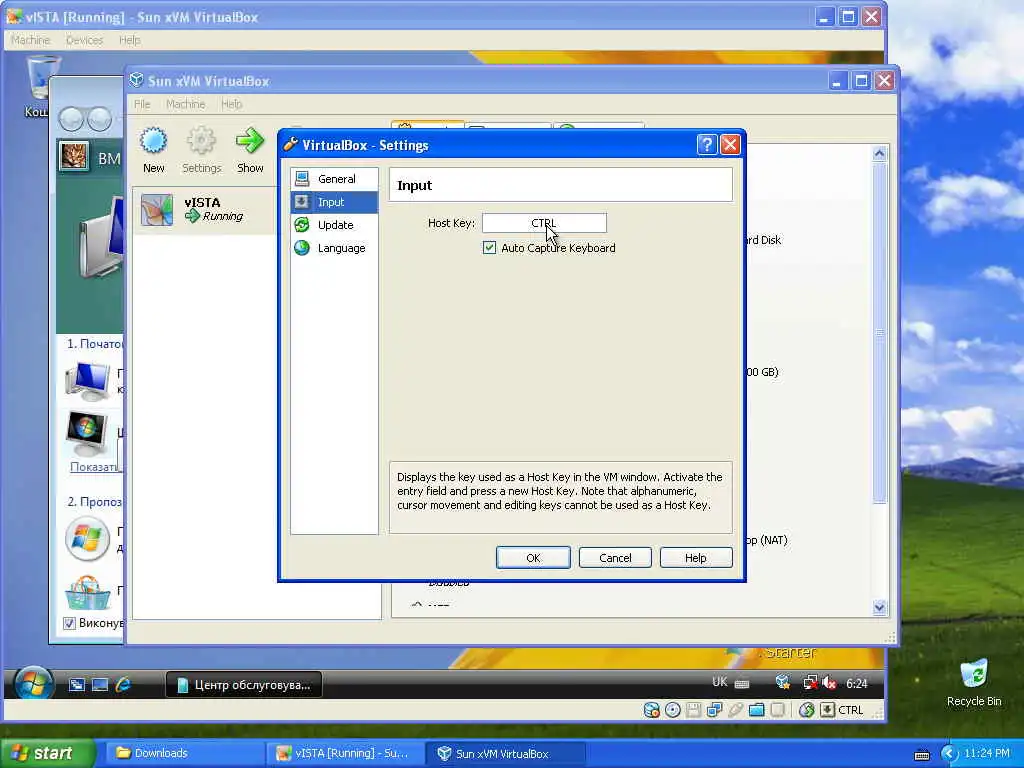1024x768 pixels.
Task: Minimize the Sun xVM VirtualBox manager window
Action: [838, 81]
